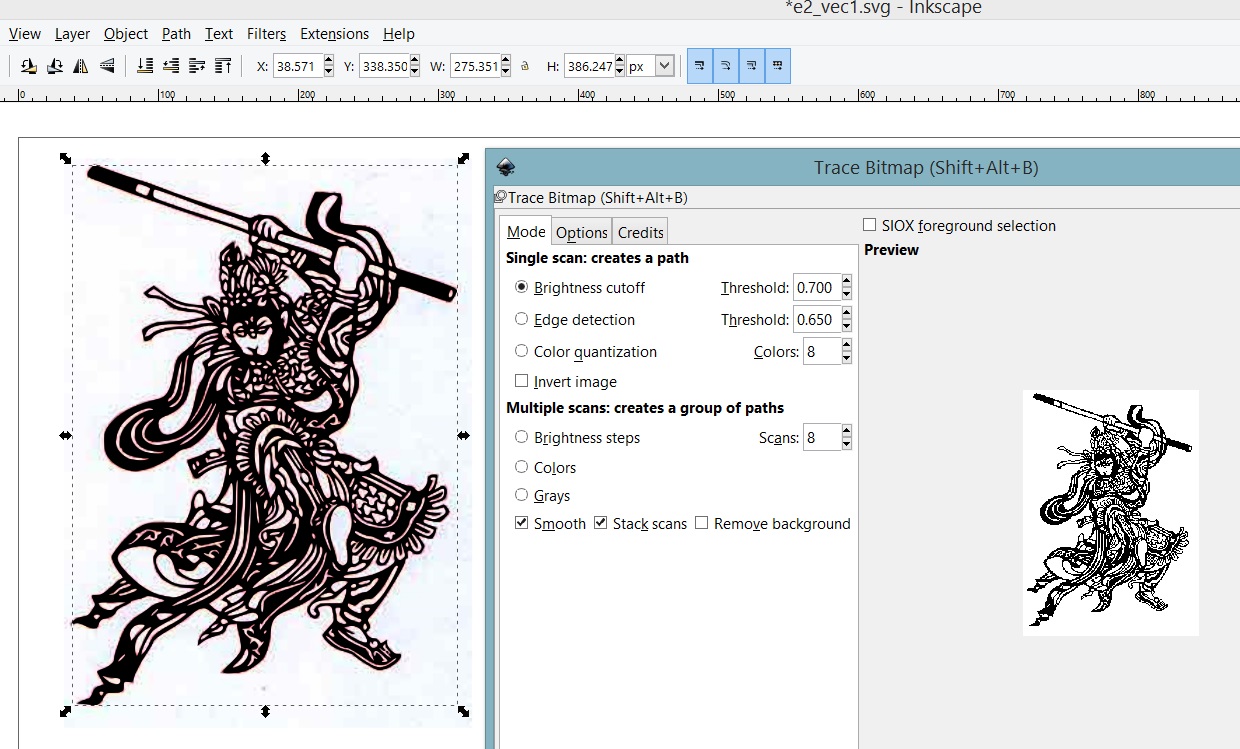Toggle the move patterns with object button

777,66
